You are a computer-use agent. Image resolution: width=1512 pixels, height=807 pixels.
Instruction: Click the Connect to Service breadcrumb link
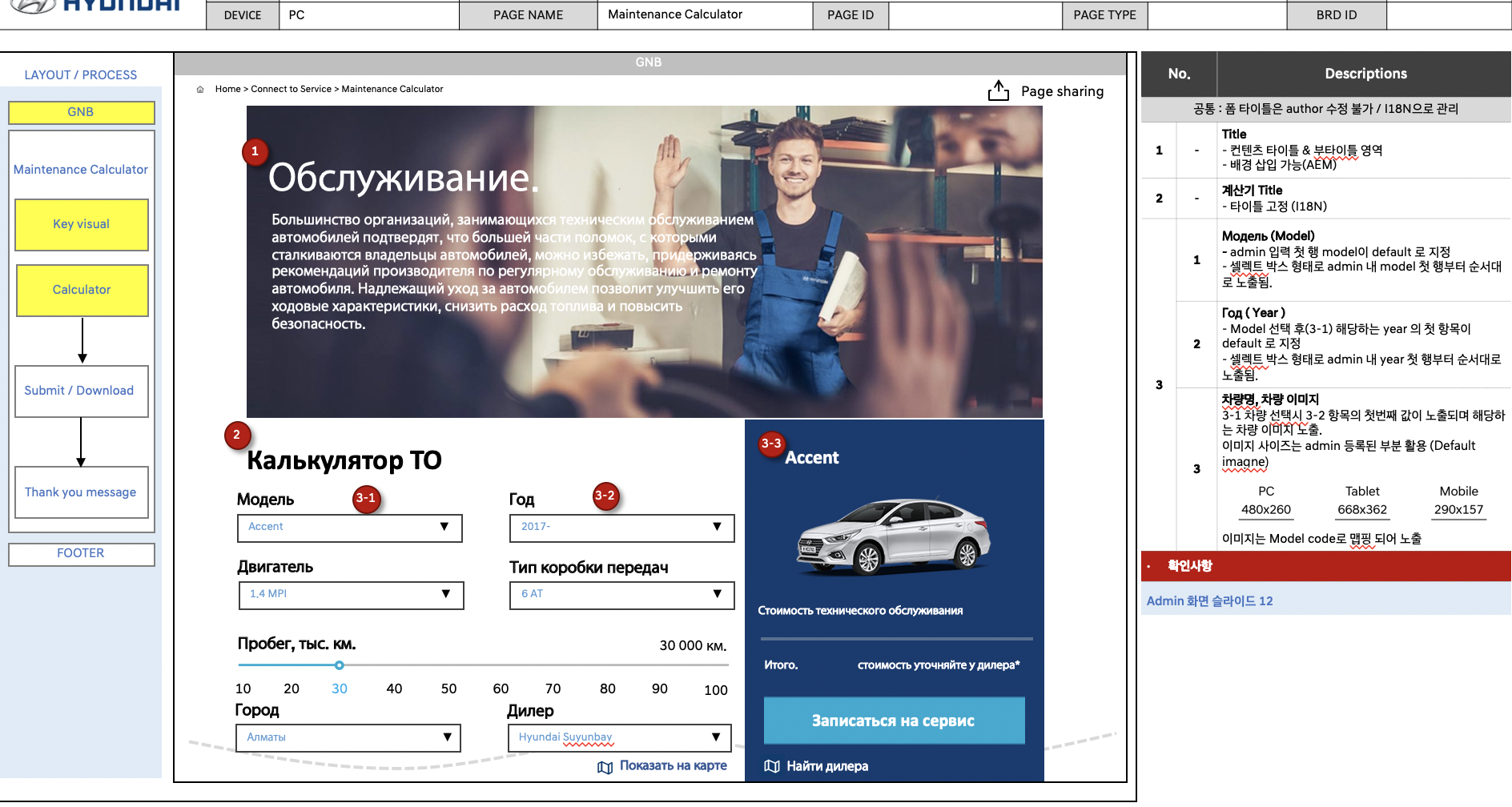tap(291, 90)
